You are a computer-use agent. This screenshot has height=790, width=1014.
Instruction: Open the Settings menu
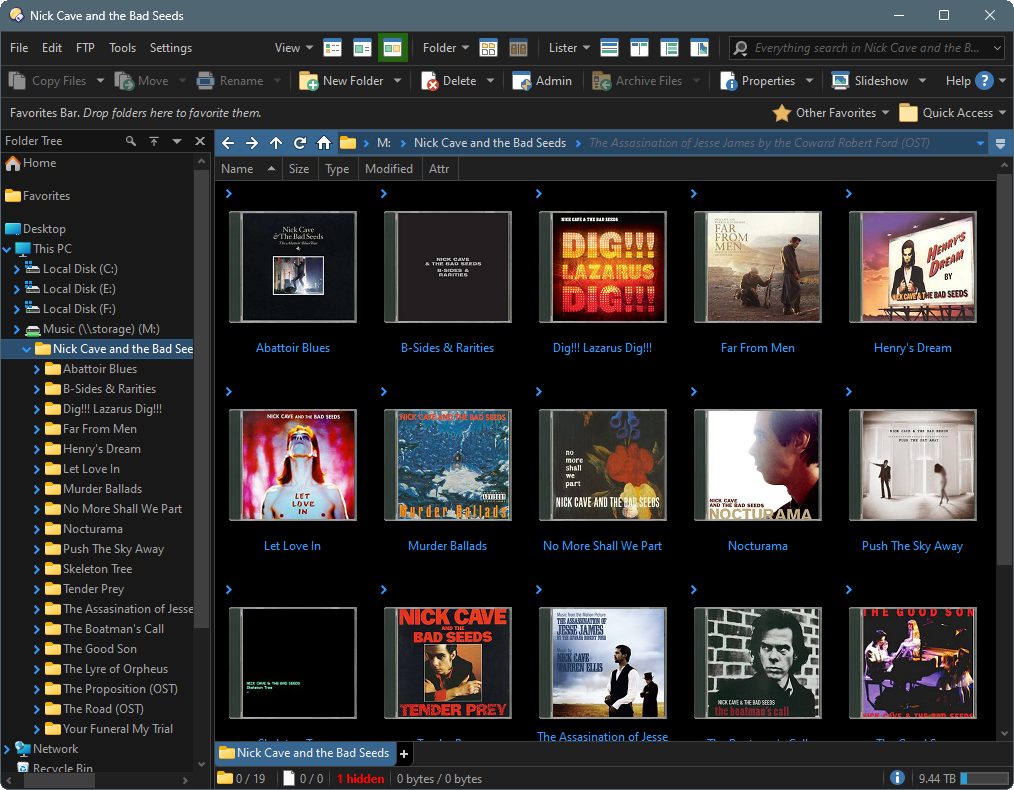tap(171, 48)
